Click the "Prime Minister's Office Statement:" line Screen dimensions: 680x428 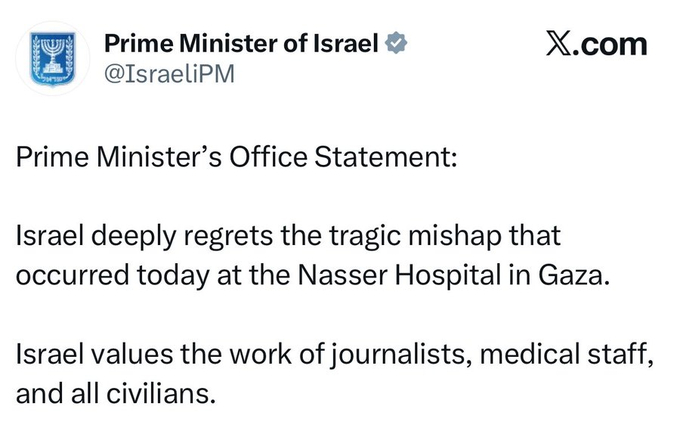(x=236, y=161)
